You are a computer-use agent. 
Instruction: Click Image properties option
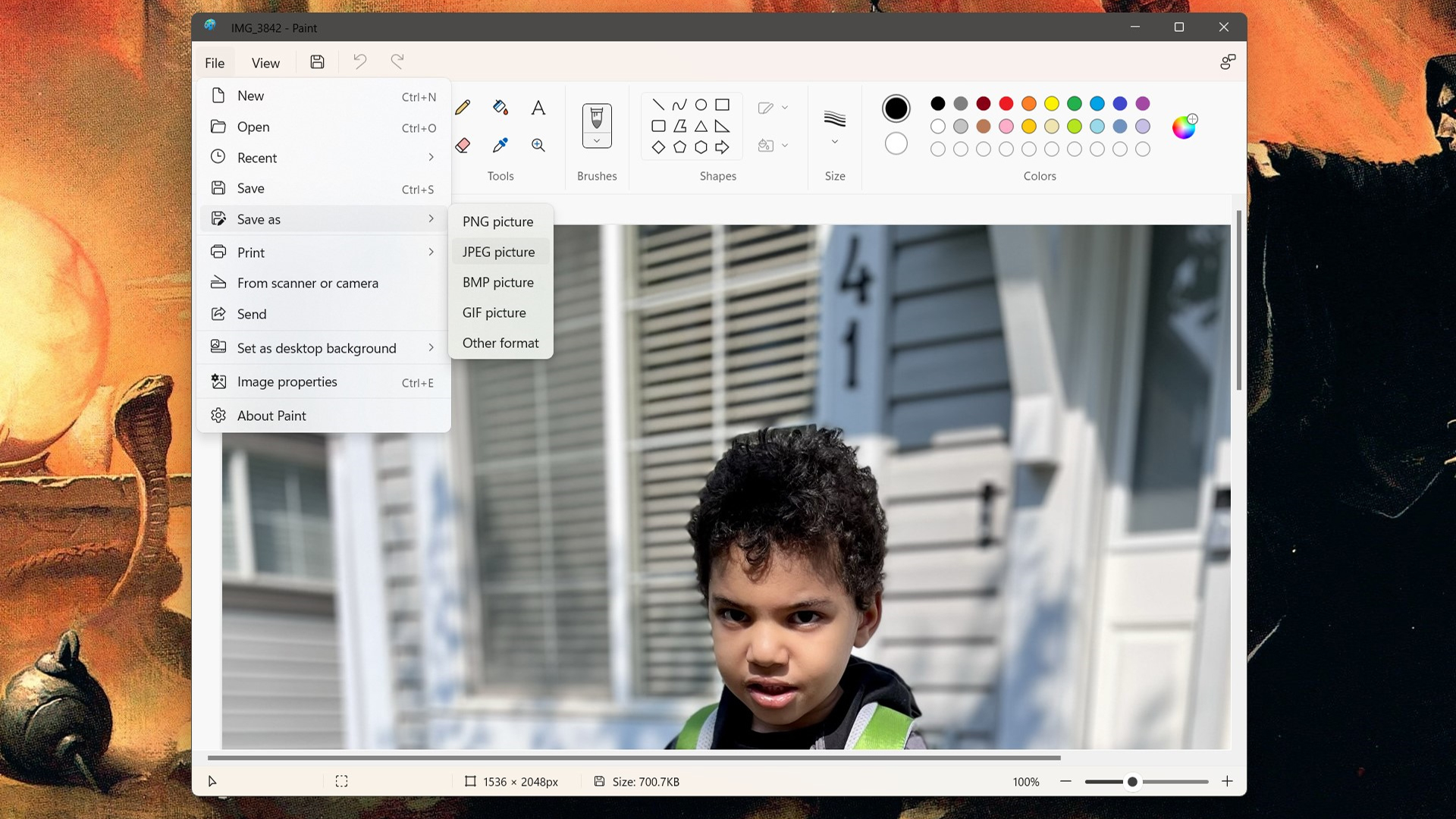287,381
